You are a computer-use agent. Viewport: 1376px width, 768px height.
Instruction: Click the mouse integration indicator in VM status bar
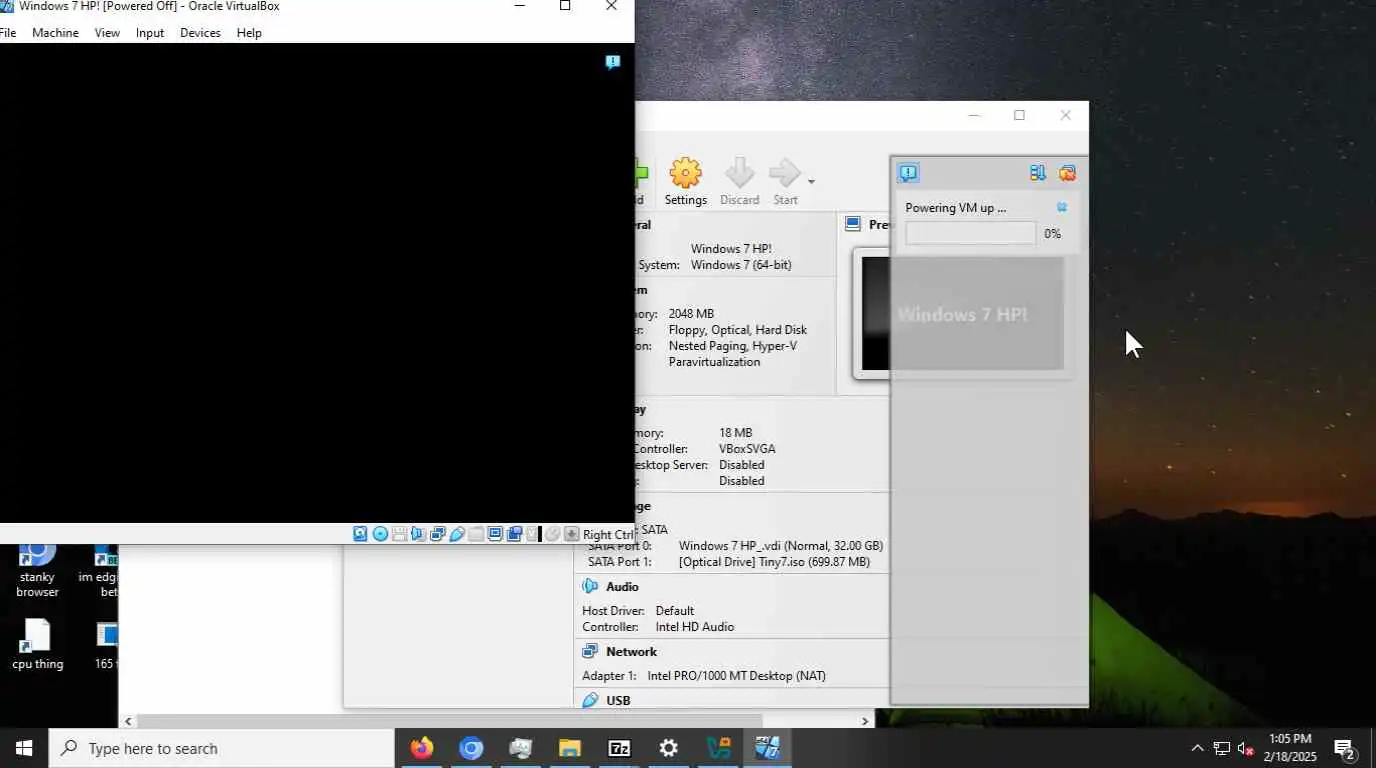coord(552,534)
